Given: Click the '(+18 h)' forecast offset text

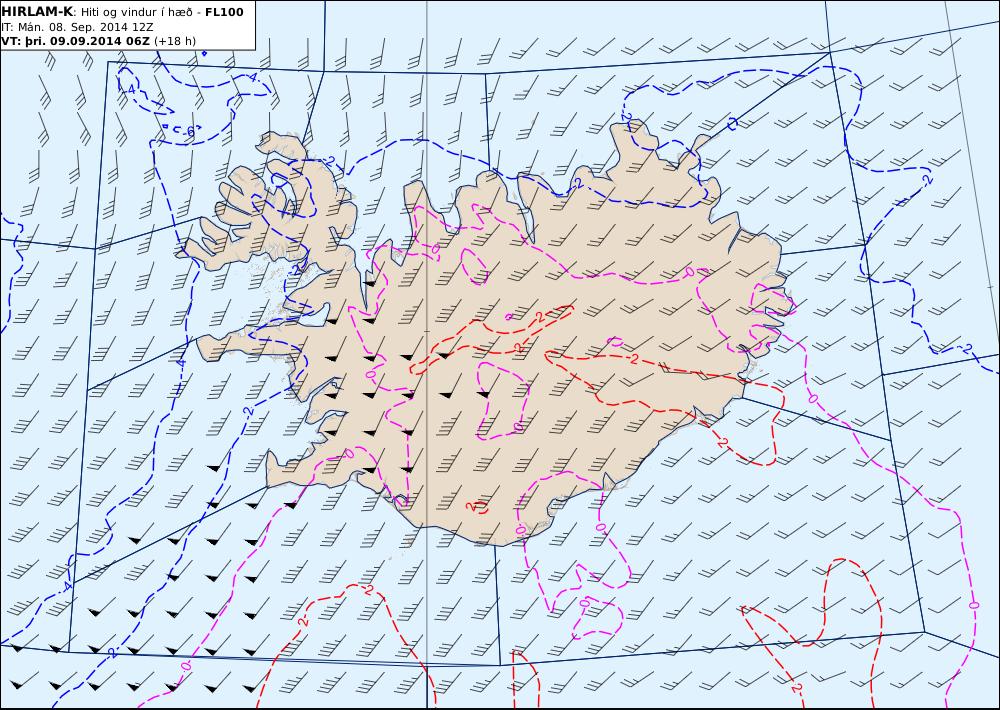Looking at the screenshot, I should (x=175, y=41).
